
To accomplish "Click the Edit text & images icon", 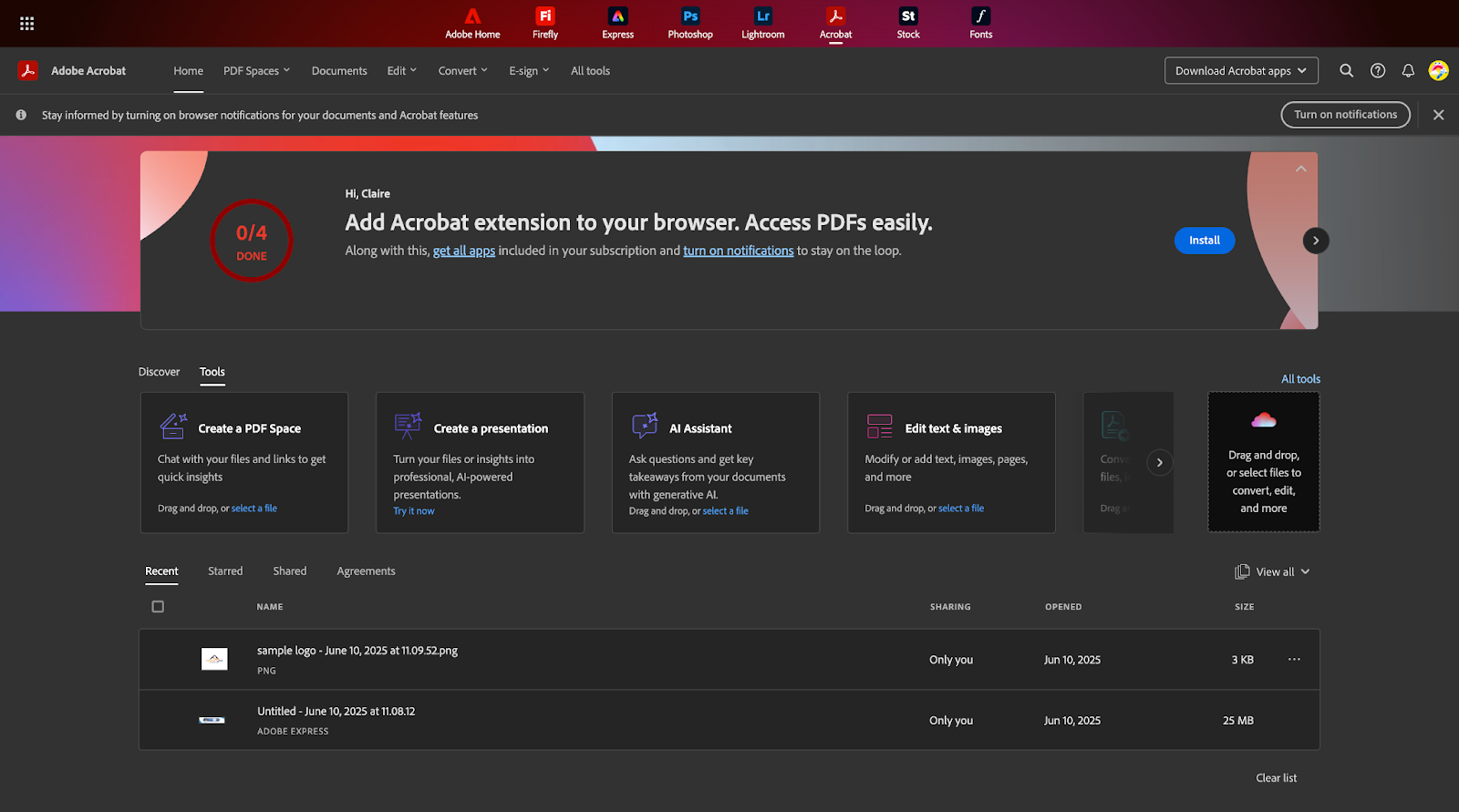I will point(880,426).
